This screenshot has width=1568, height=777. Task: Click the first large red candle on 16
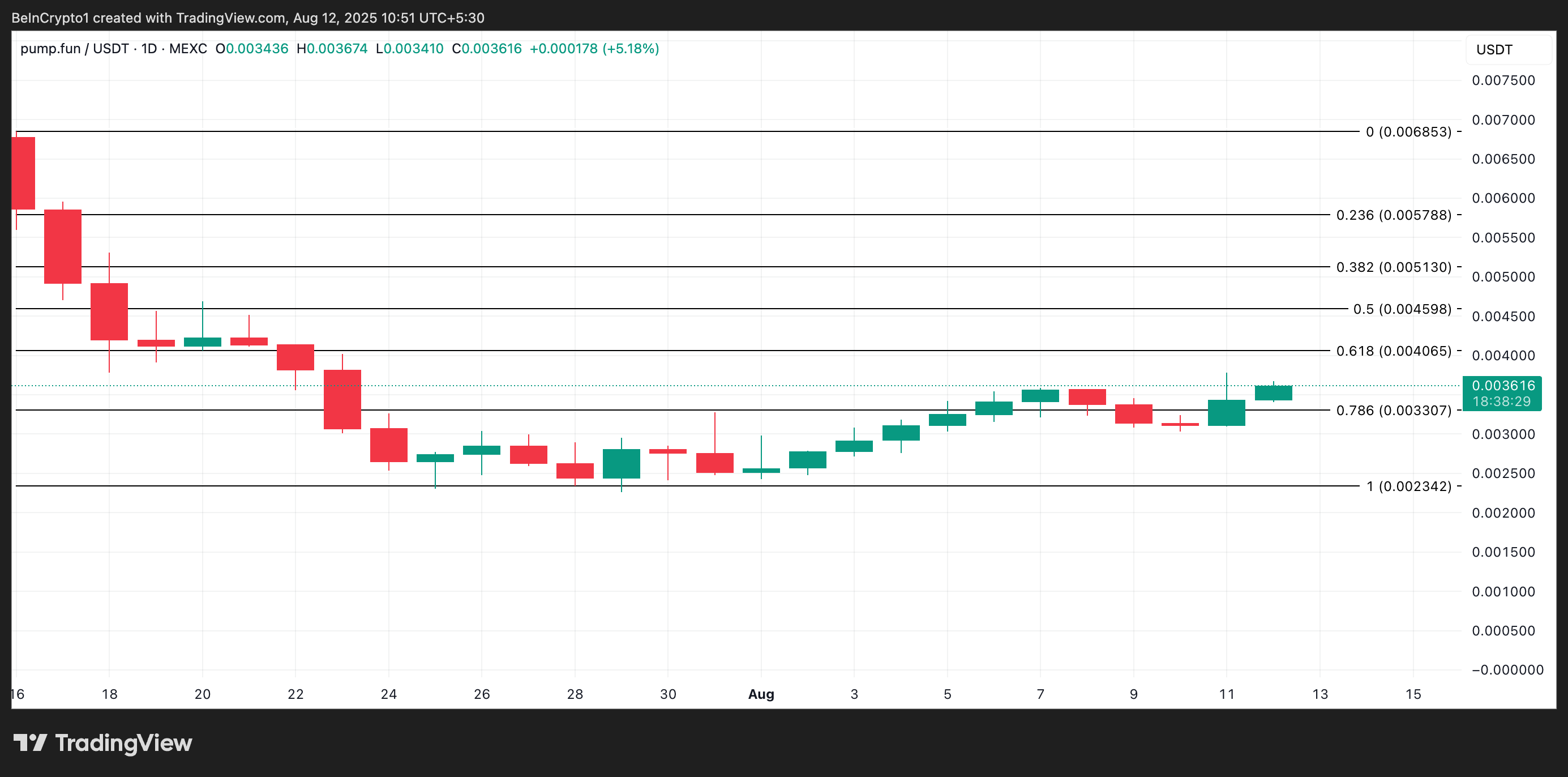click(23, 173)
